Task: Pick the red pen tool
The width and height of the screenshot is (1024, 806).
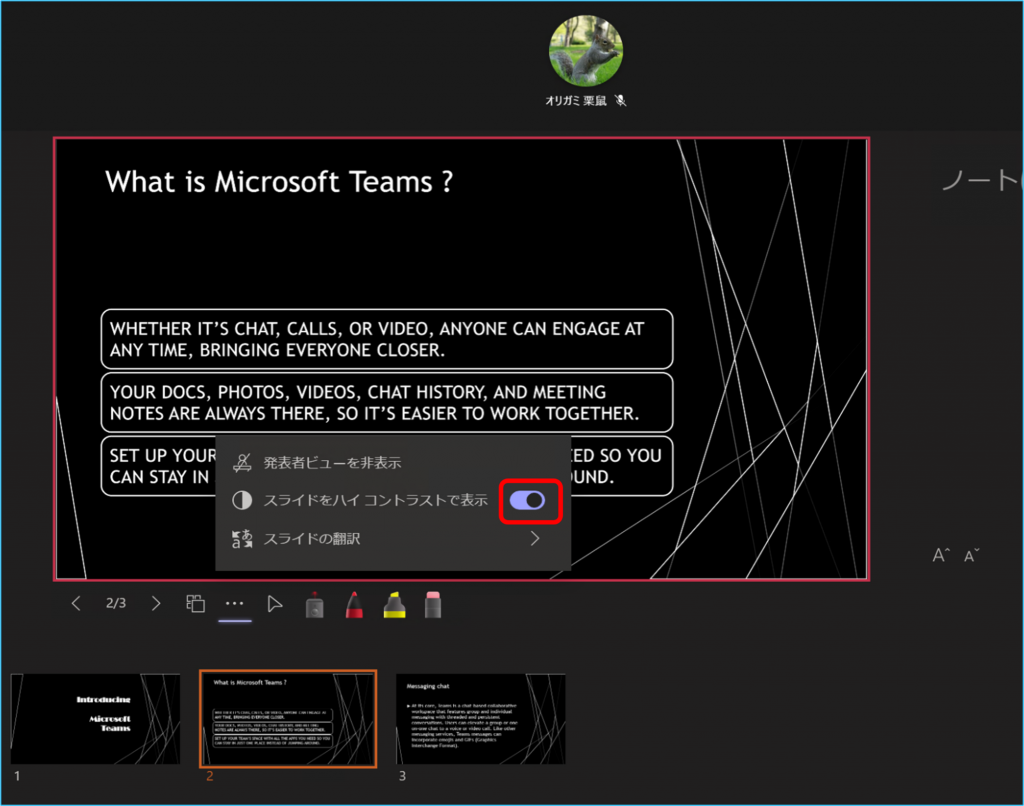Action: click(x=354, y=605)
